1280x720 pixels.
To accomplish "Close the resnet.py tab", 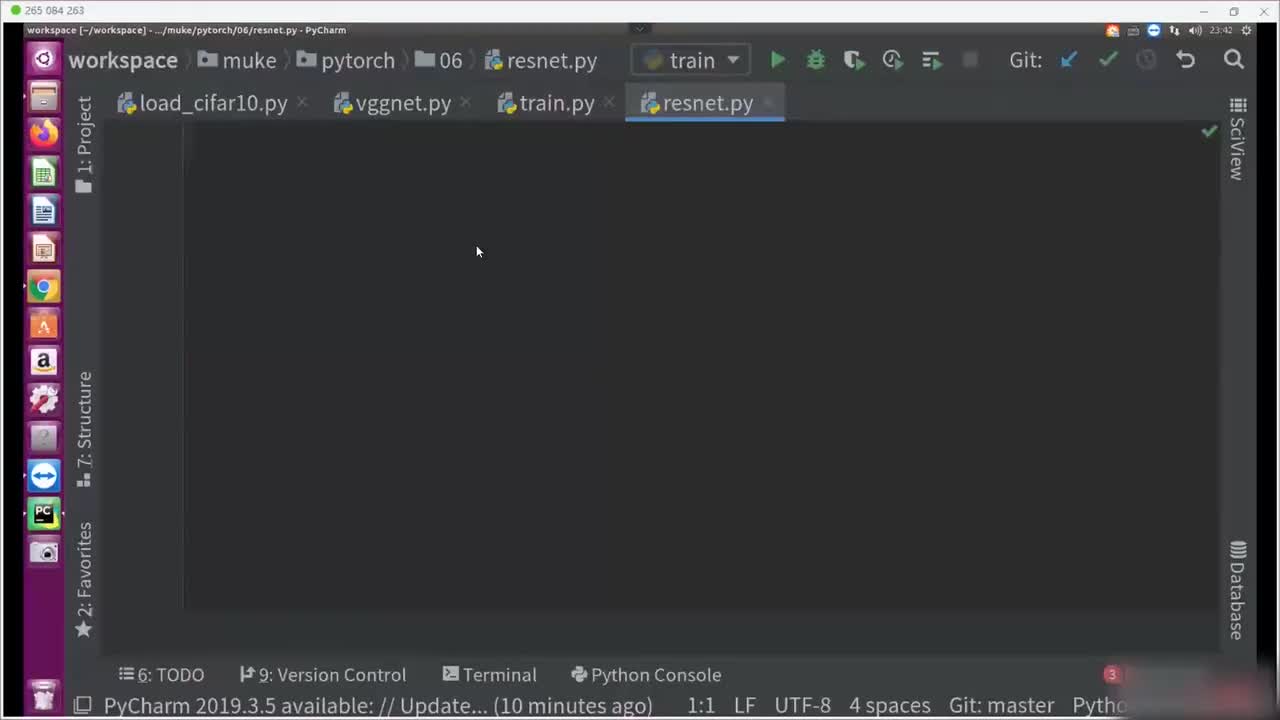I will click(x=768, y=103).
